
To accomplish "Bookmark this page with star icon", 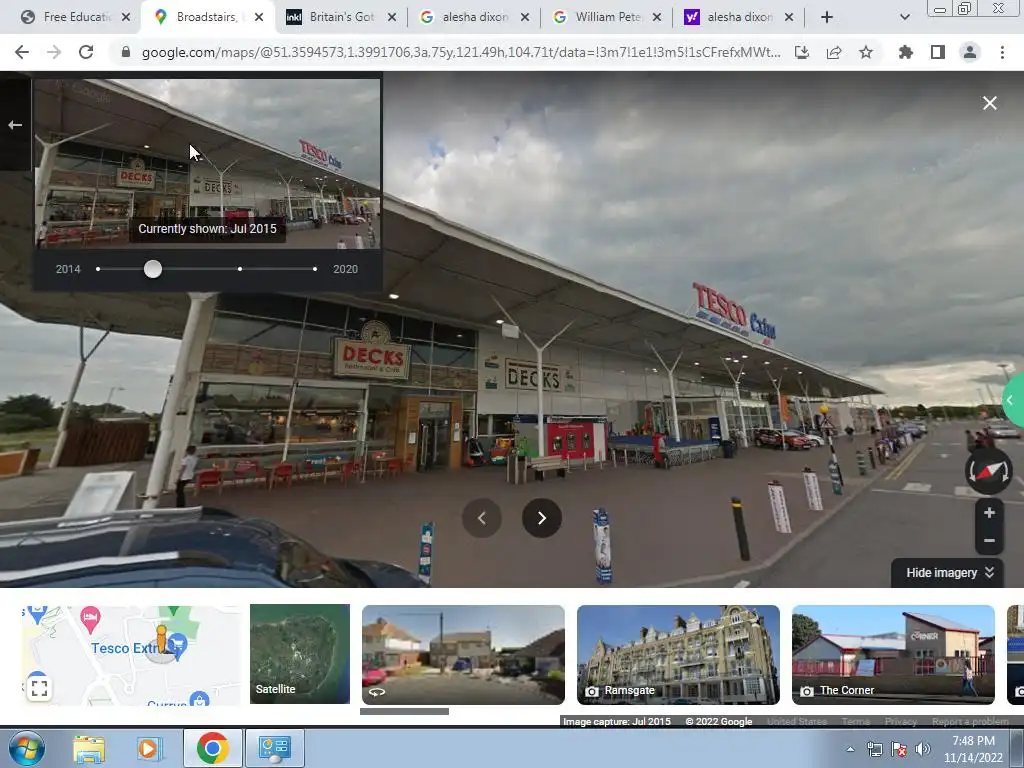I will pos(866,52).
